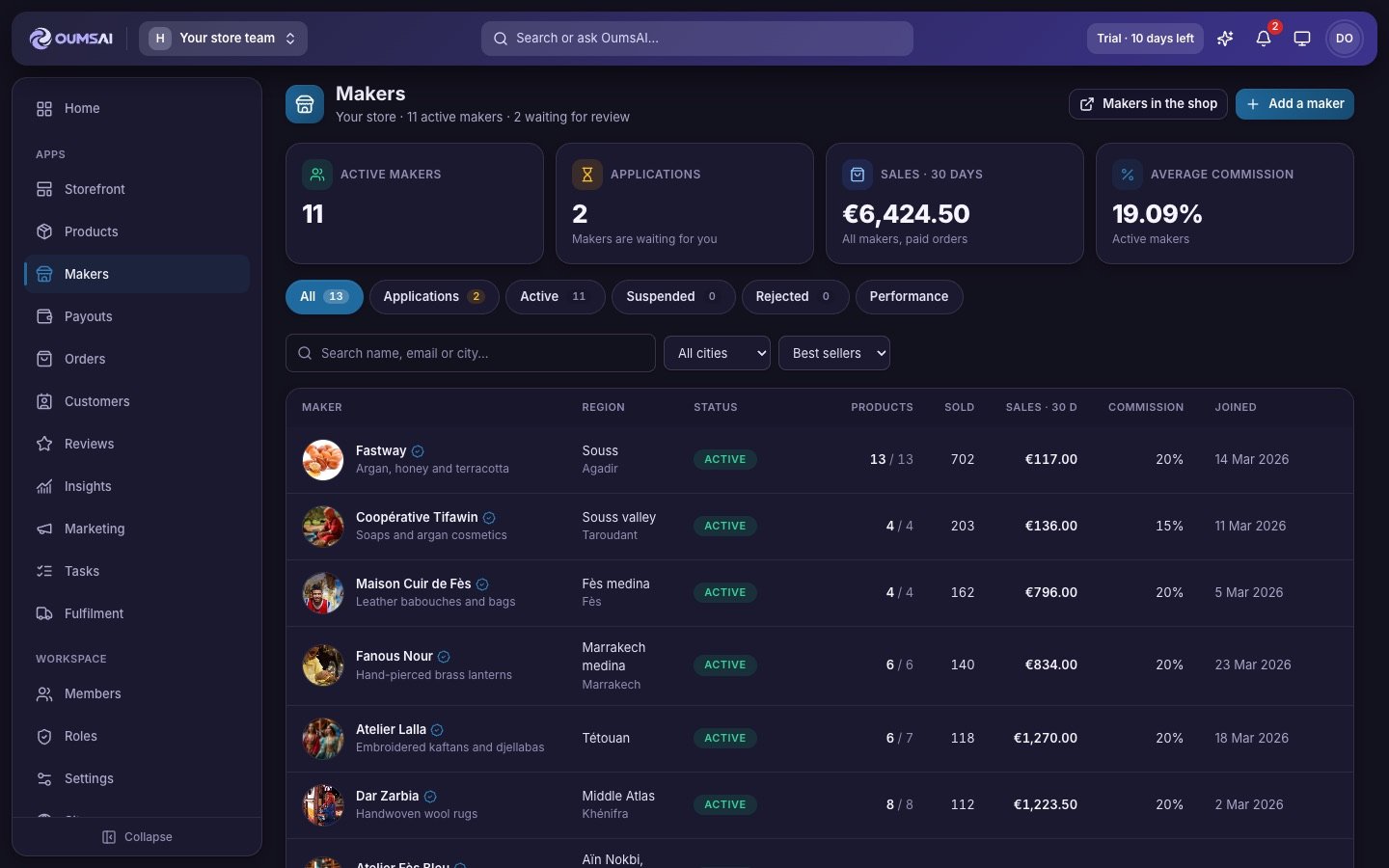The height and width of the screenshot is (868, 1389).
Task: Focus the search name, email or city field
Action: tap(471, 353)
